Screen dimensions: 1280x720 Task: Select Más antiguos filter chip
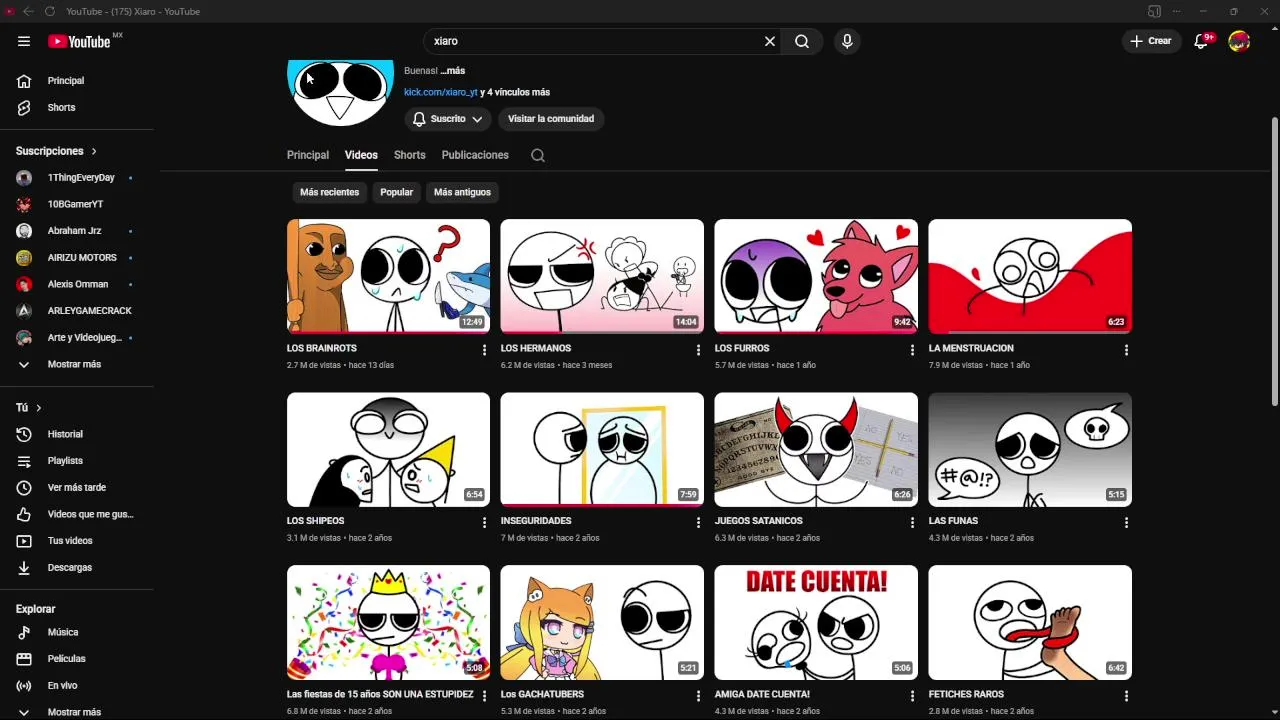[x=462, y=192]
